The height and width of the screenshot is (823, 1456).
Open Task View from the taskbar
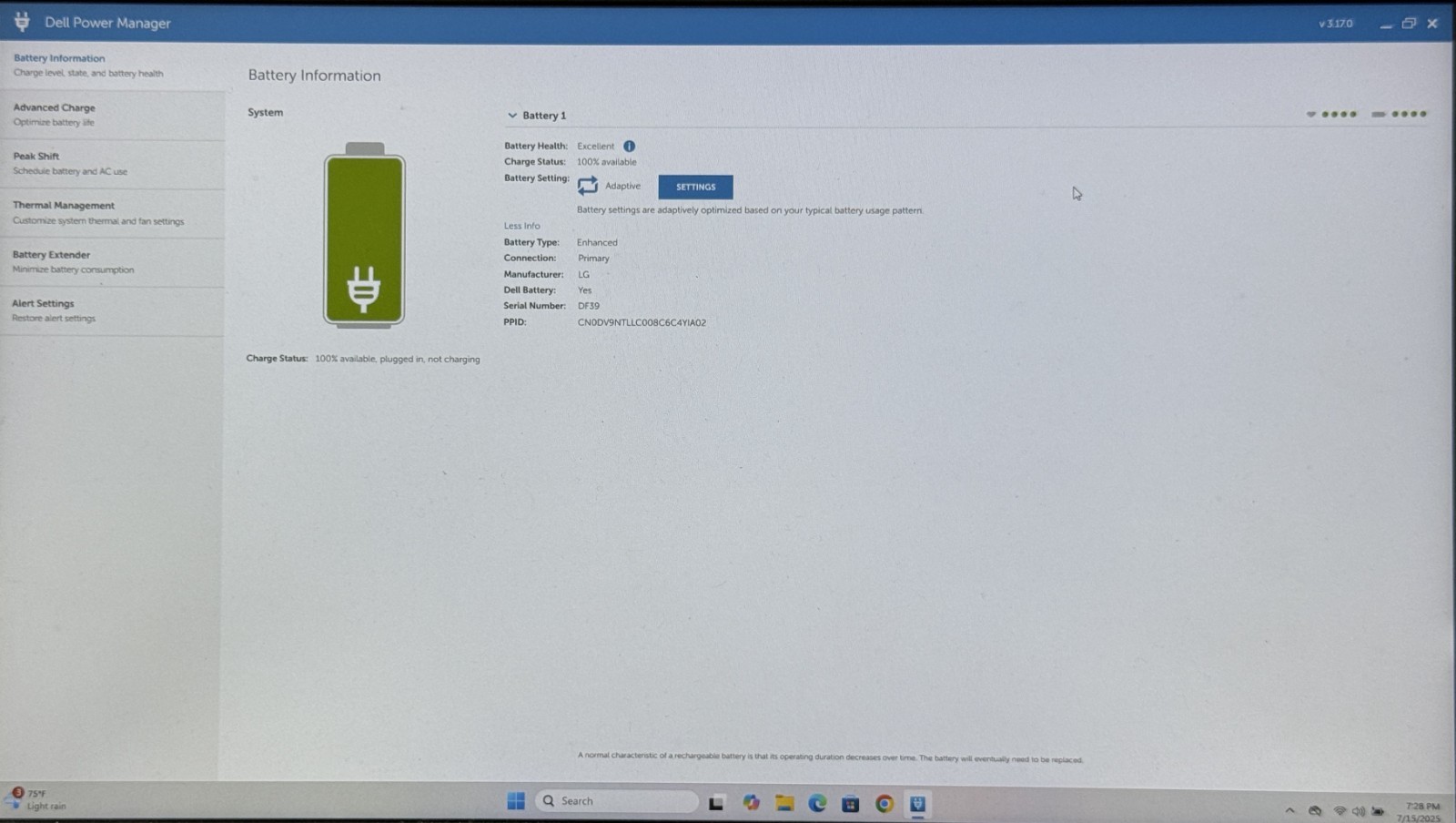[x=716, y=803]
